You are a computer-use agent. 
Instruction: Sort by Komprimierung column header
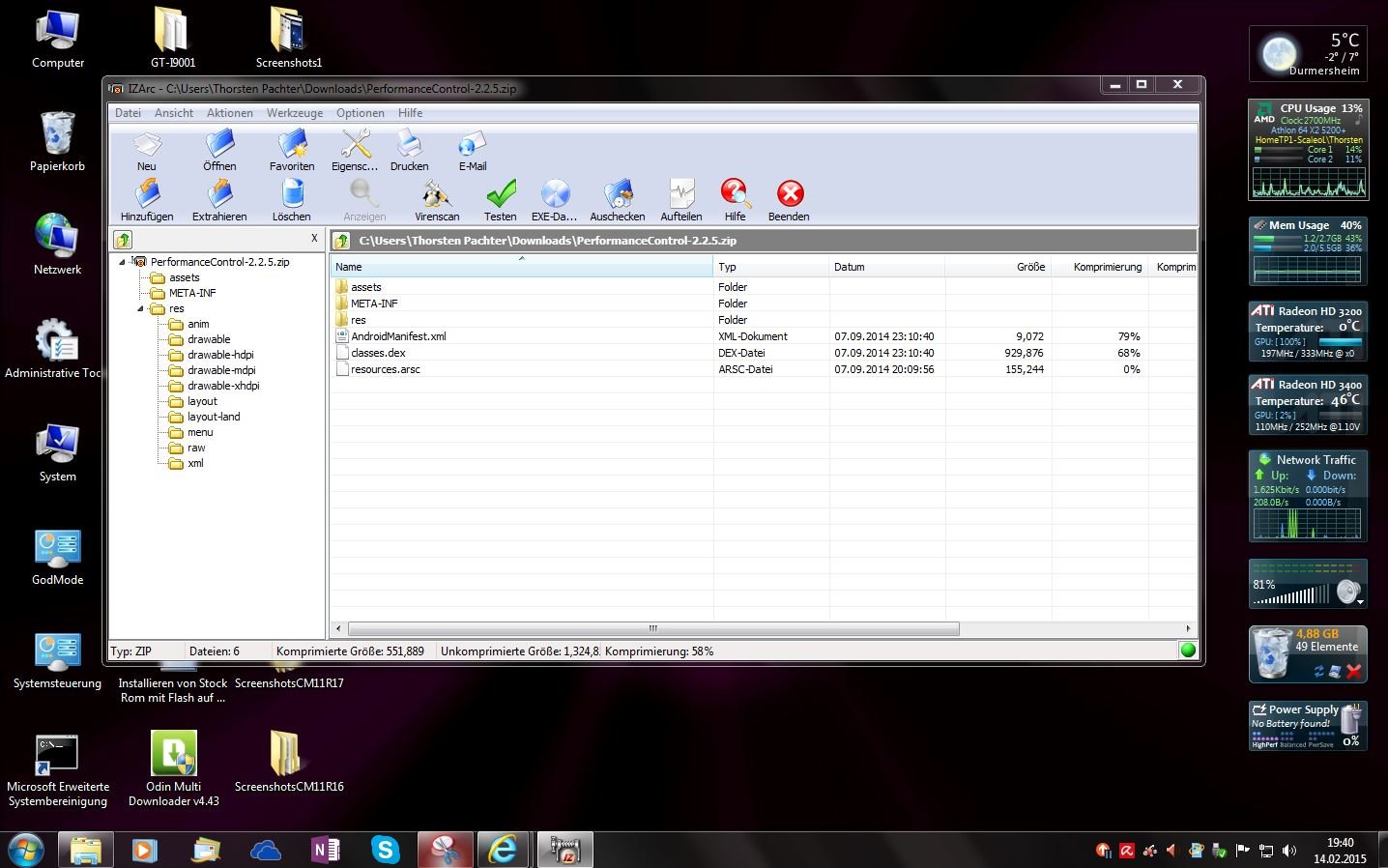point(1100,267)
